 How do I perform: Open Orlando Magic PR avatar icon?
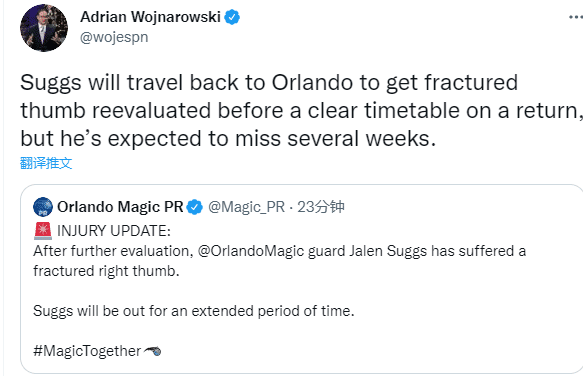[43, 207]
